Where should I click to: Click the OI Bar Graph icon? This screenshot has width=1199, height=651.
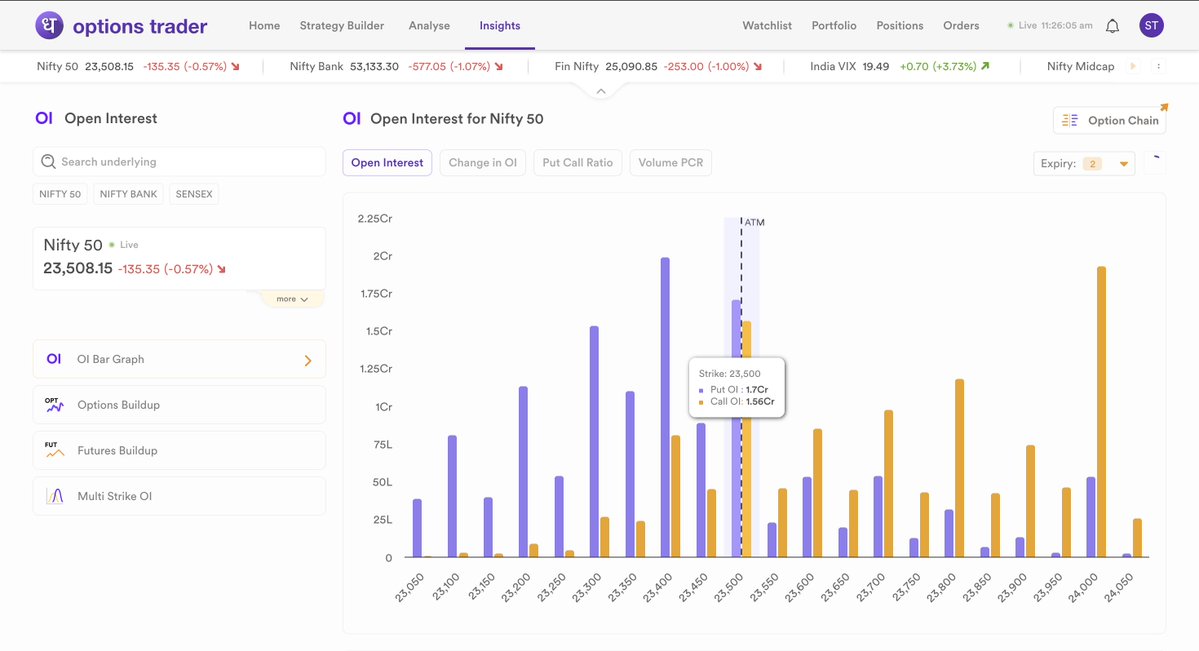(54, 359)
